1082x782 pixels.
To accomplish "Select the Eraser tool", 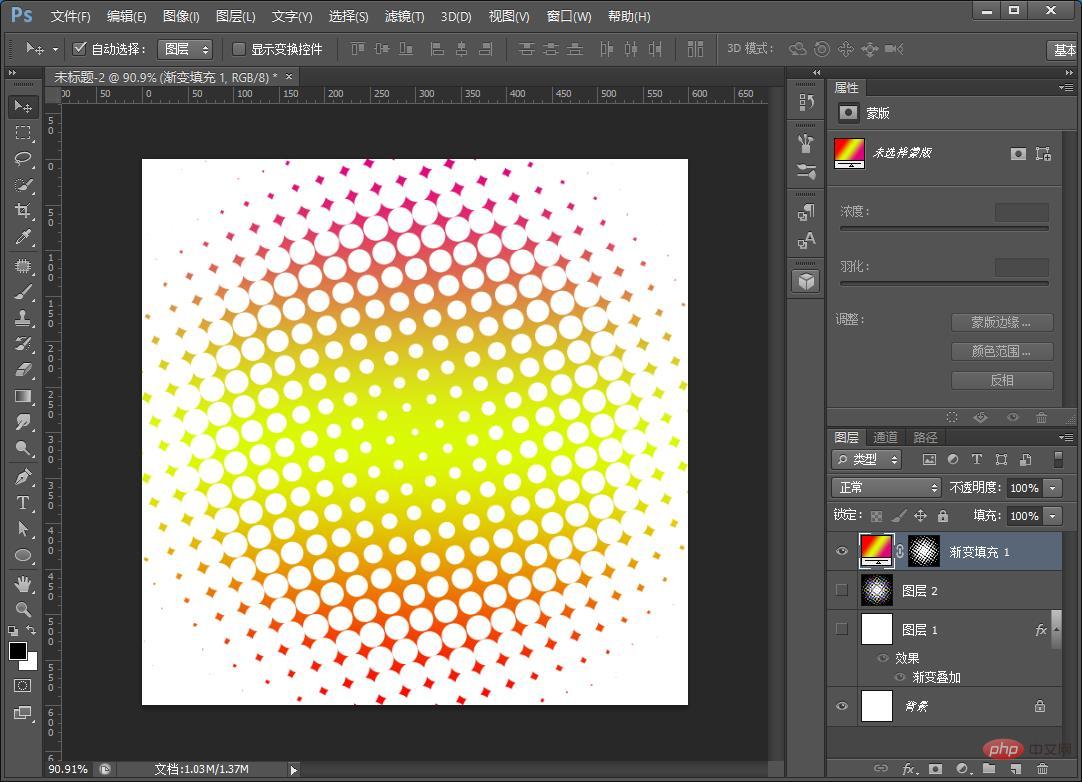I will [23, 370].
